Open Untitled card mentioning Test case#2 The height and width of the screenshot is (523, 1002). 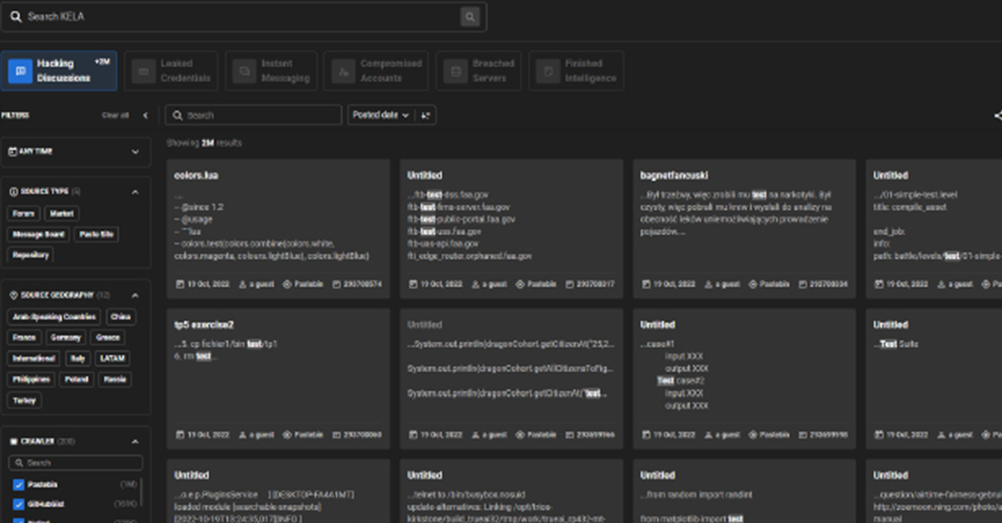click(744, 379)
